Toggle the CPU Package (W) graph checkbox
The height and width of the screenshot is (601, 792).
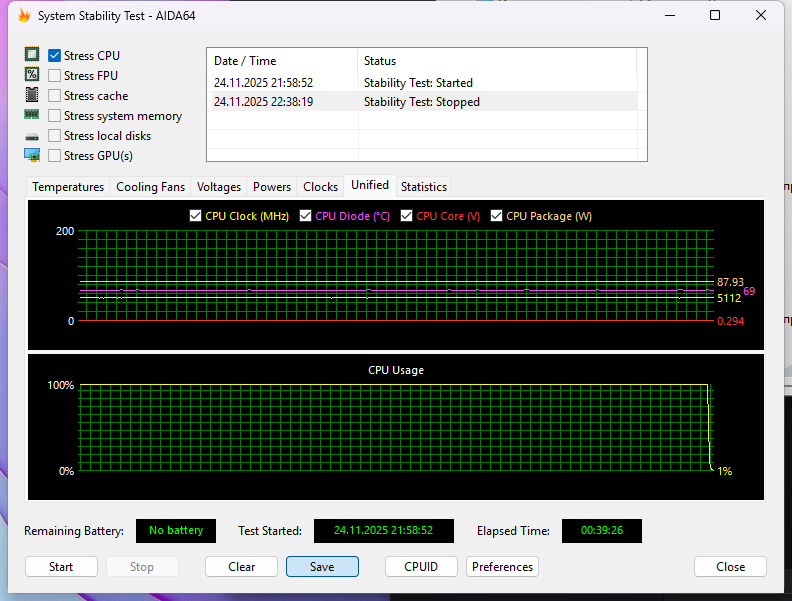point(497,216)
